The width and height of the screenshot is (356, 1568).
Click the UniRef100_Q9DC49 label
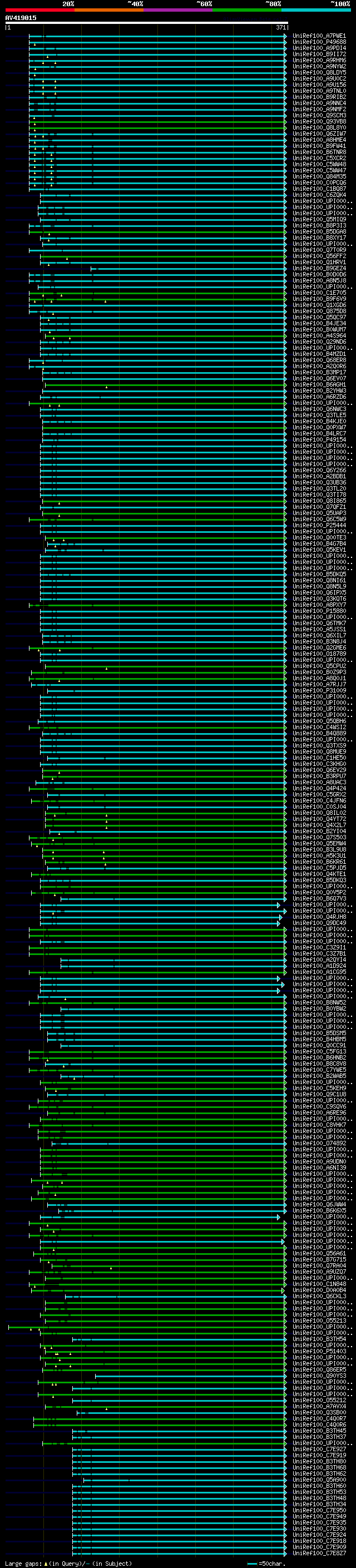(319, 923)
